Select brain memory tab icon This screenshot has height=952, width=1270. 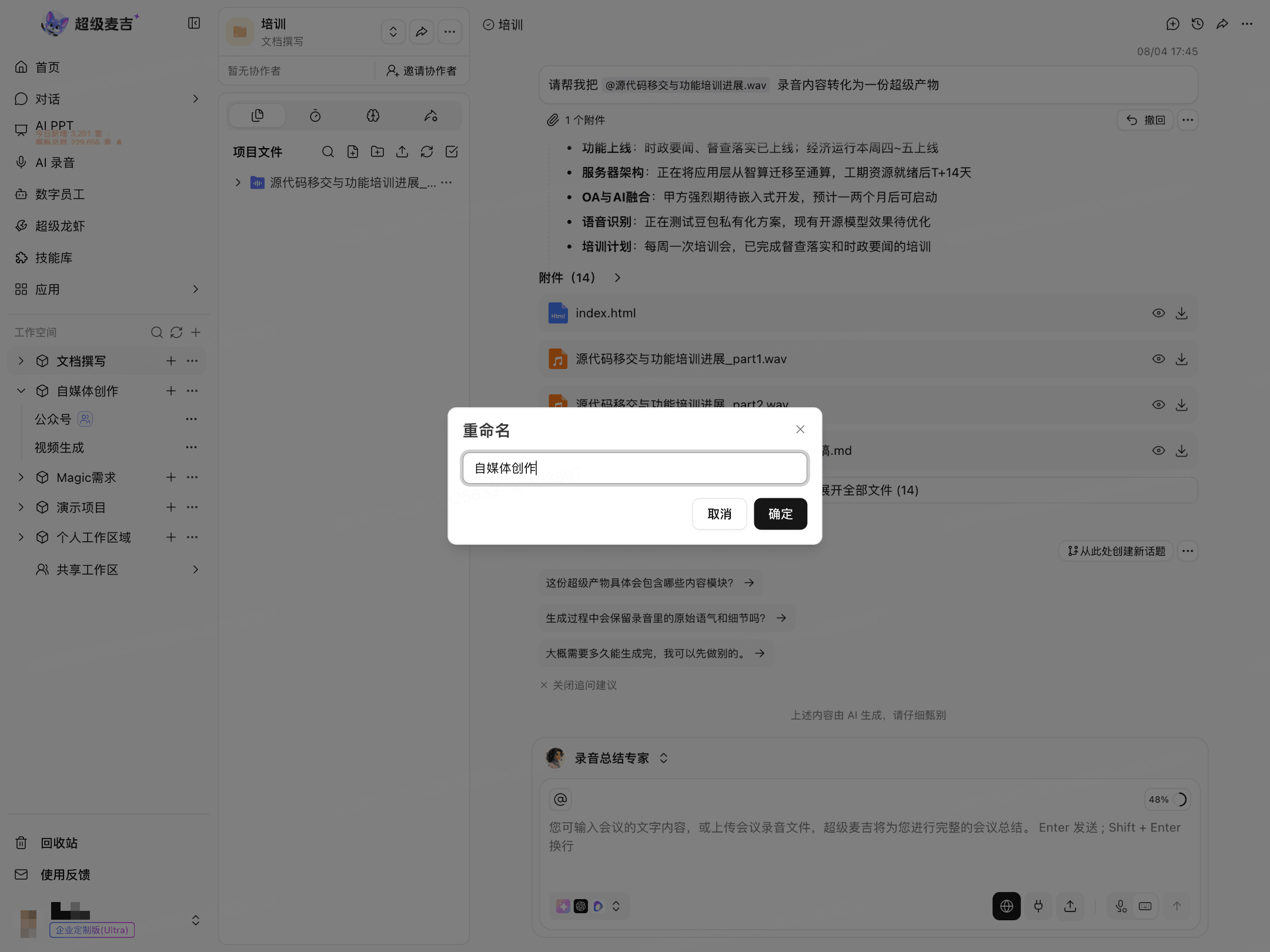pos(373,116)
